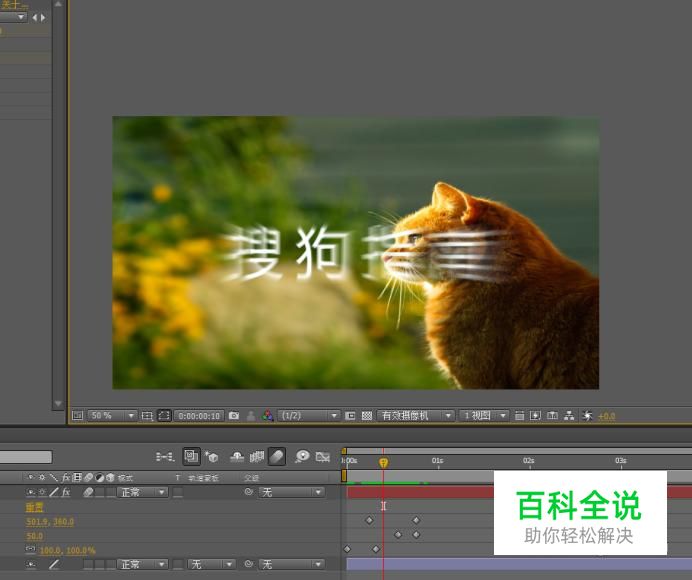Click the Brainstorm icon
Image resolution: width=692 pixels, height=580 pixels.
point(302,456)
